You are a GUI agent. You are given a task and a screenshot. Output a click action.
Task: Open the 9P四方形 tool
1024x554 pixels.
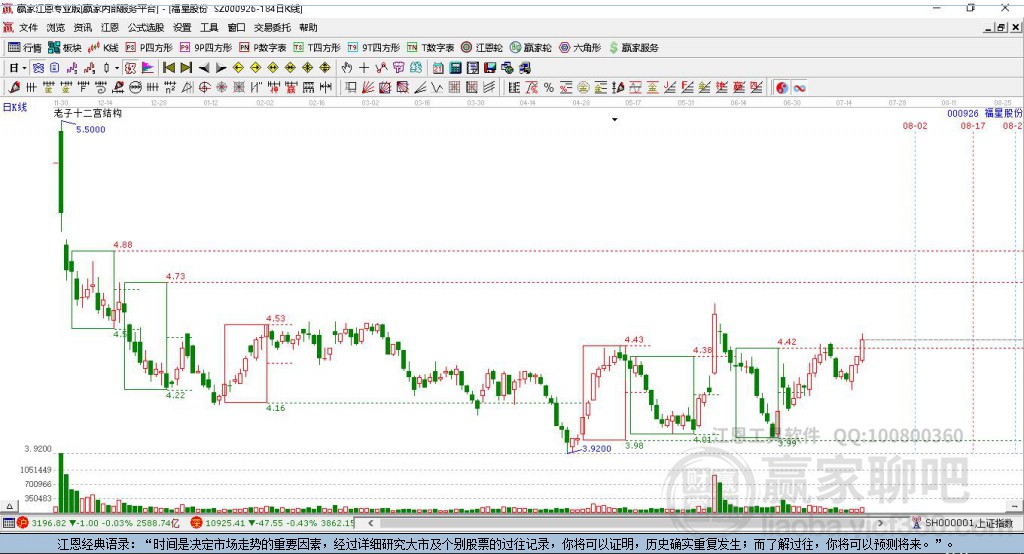click(206, 48)
